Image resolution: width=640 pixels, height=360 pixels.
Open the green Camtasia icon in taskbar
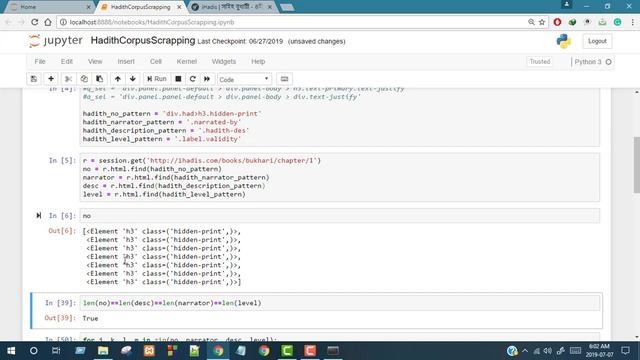coord(287,351)
